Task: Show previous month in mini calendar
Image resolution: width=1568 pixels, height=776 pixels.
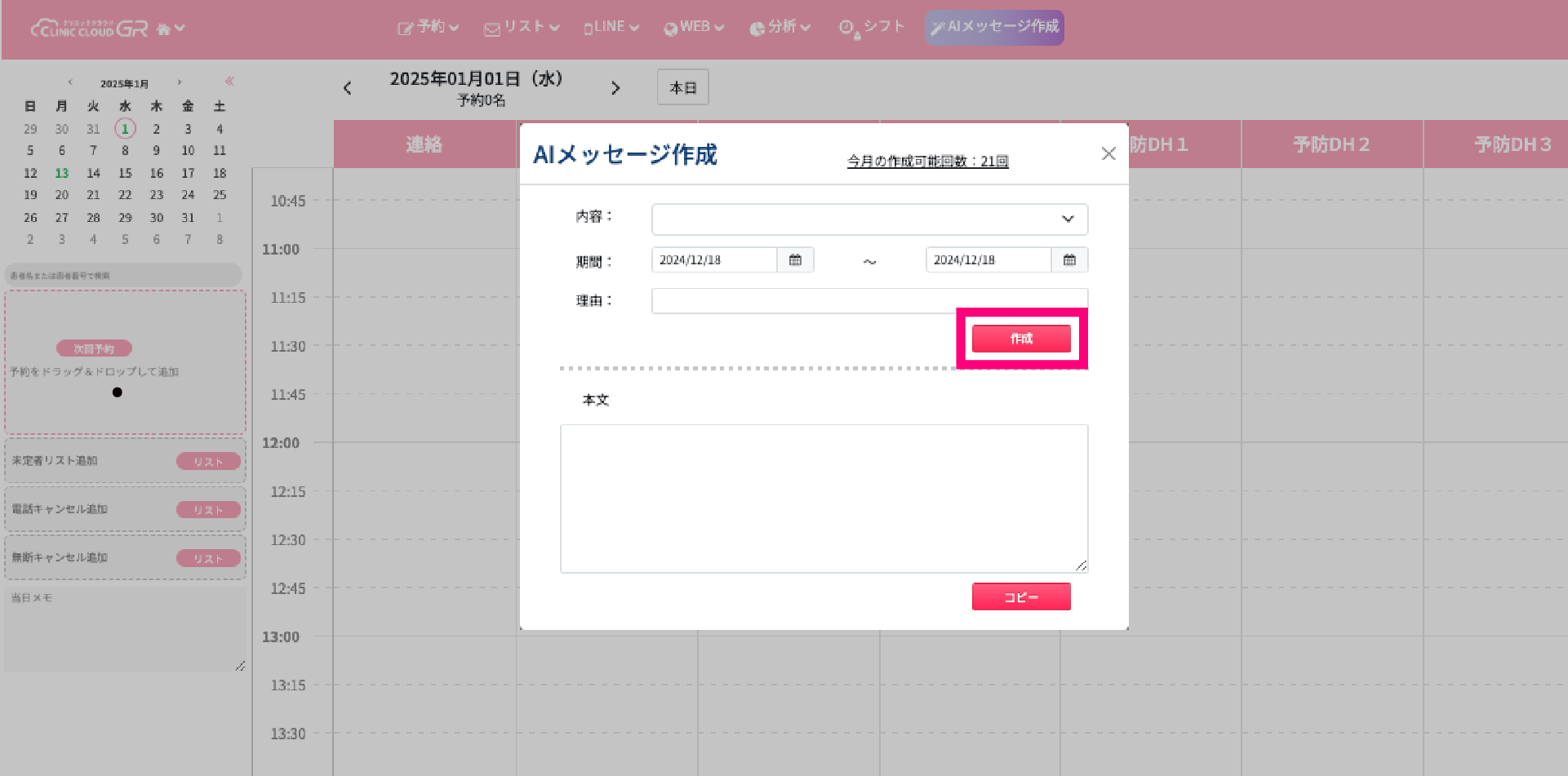Action: pyautogui.click(x=71, y=82)
